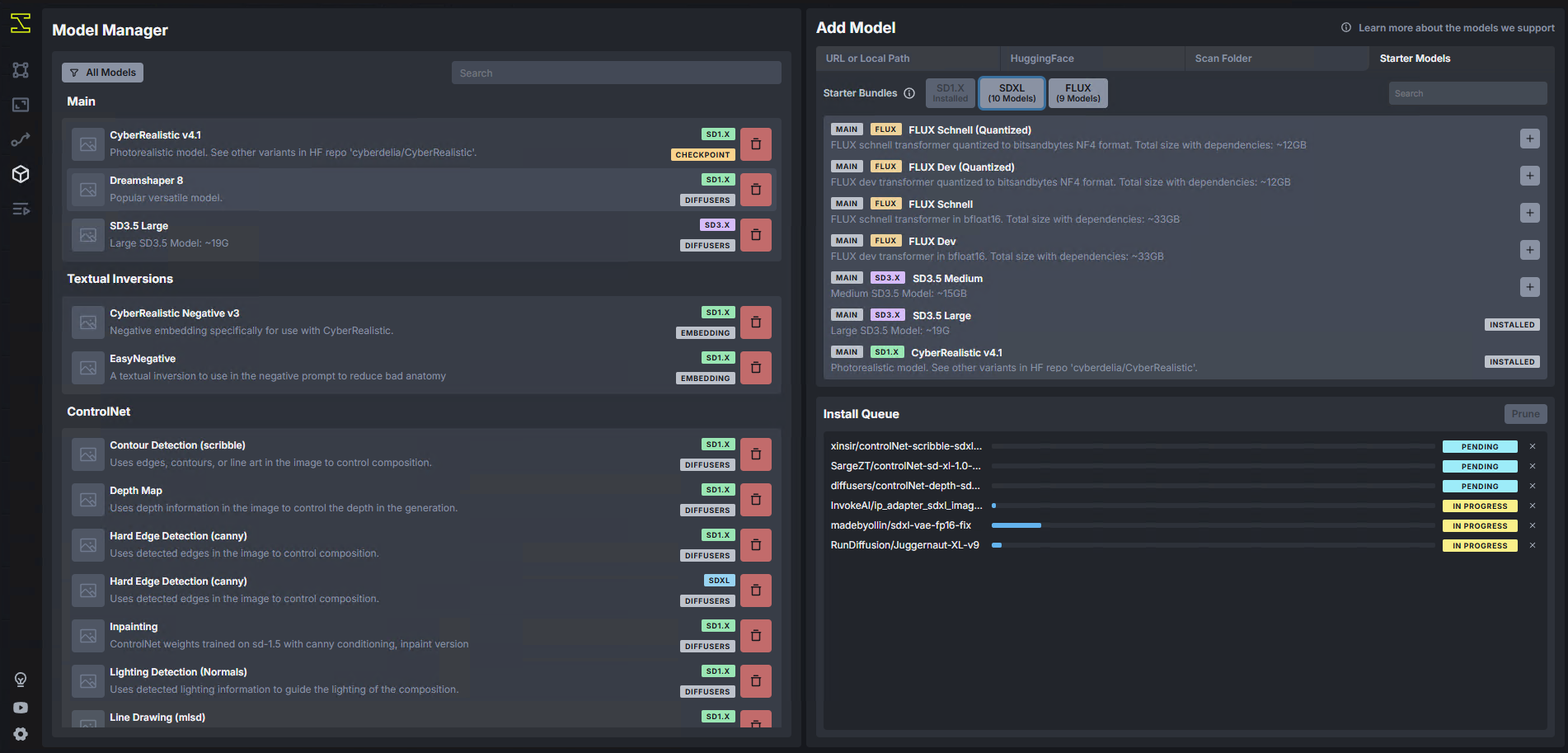
Task: Click the ControlNet section heading
Action: coord(99,412)
